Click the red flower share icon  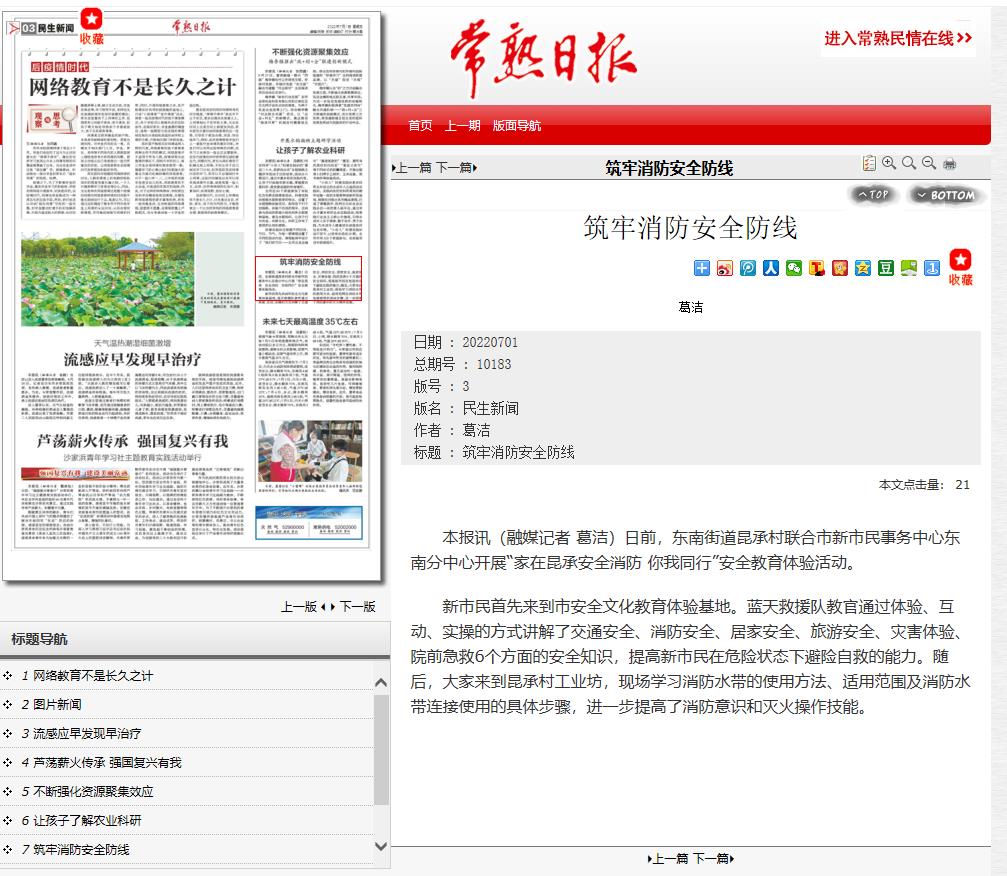pos(840,268)
